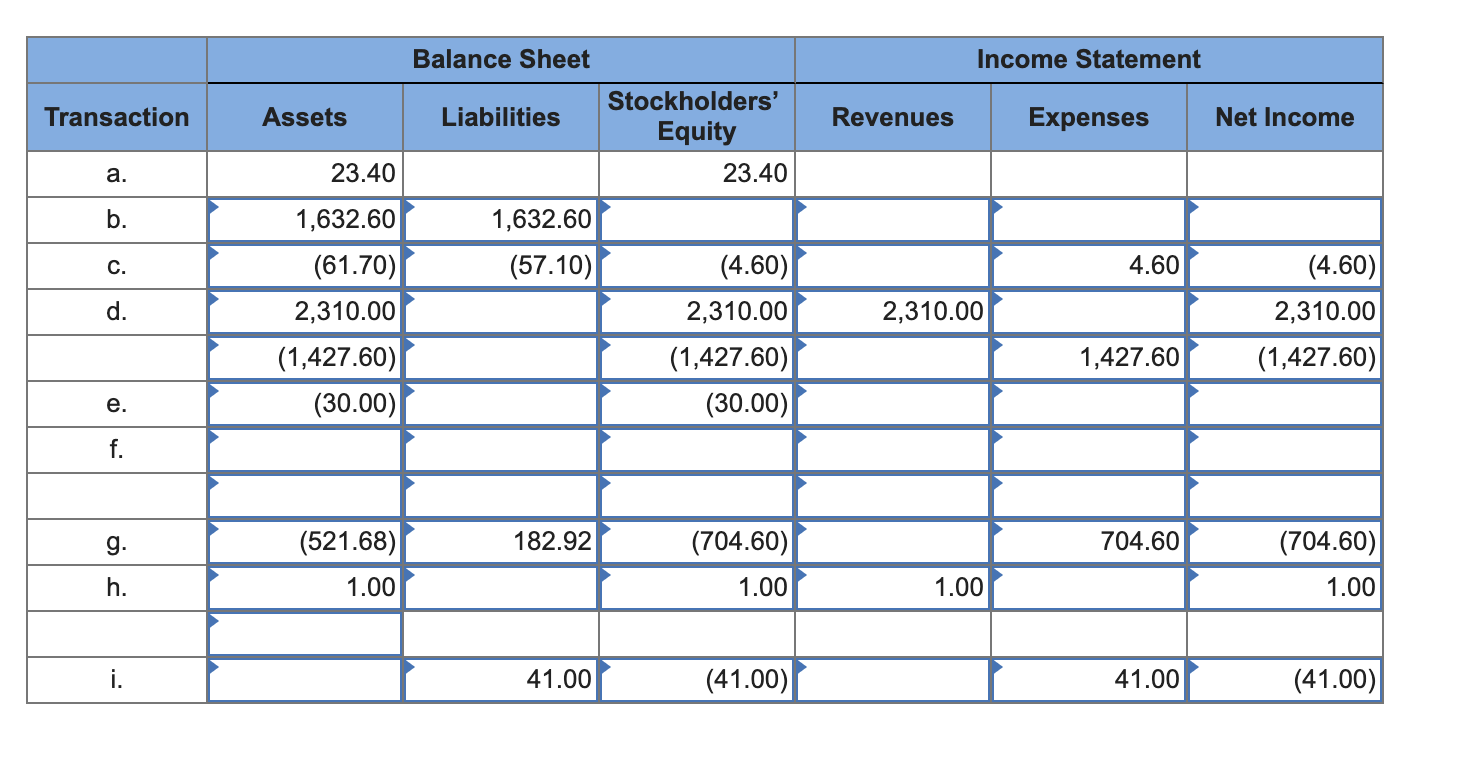This screenshot has height=776, width=1470.
Task: Click Assets cell showing (521.68)
Action: point(304,541)
